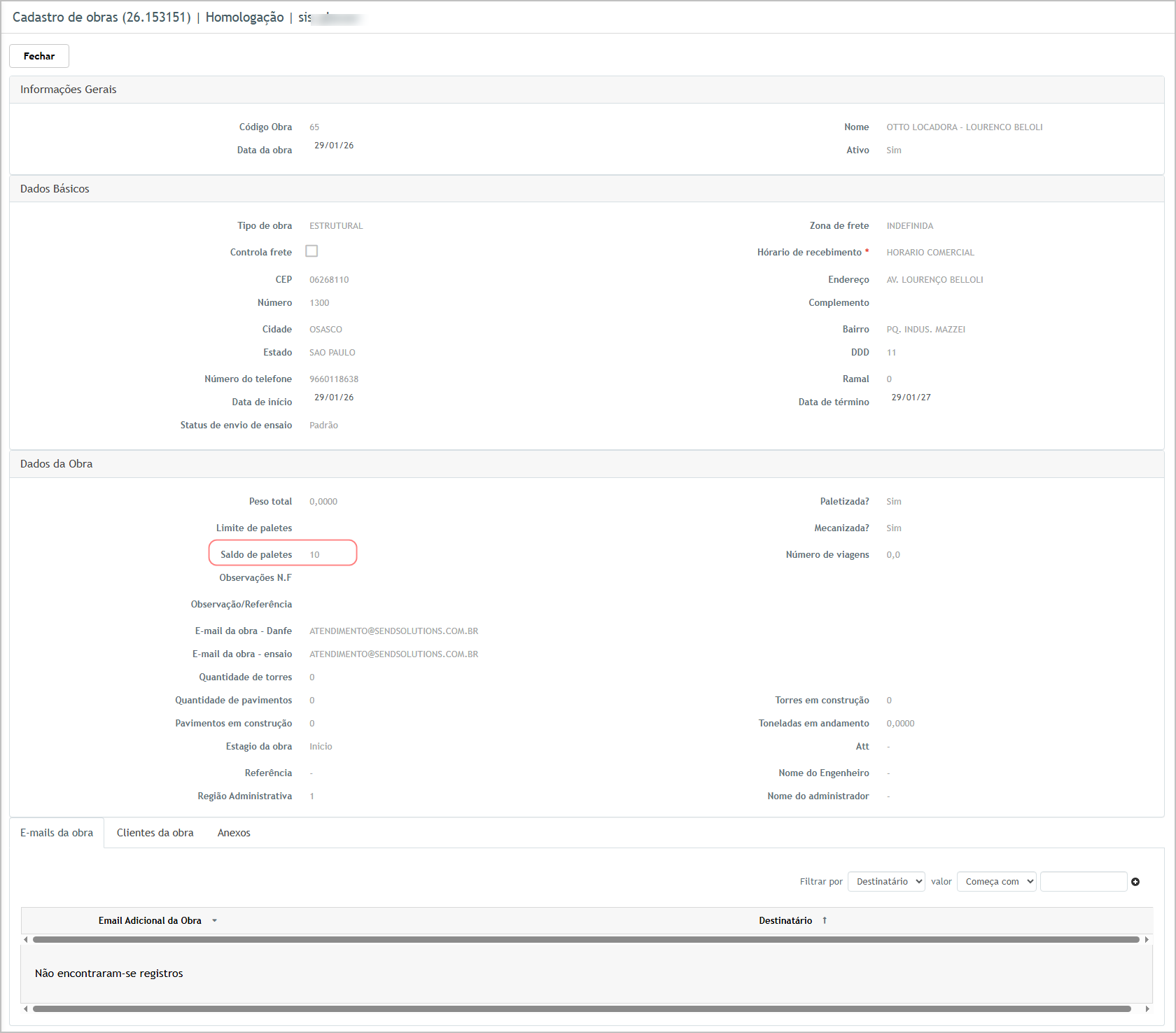Click the Bairro value PQ. INDUS. MAZZEI
Viewport: 1176px width, 1033px height.
925,330
